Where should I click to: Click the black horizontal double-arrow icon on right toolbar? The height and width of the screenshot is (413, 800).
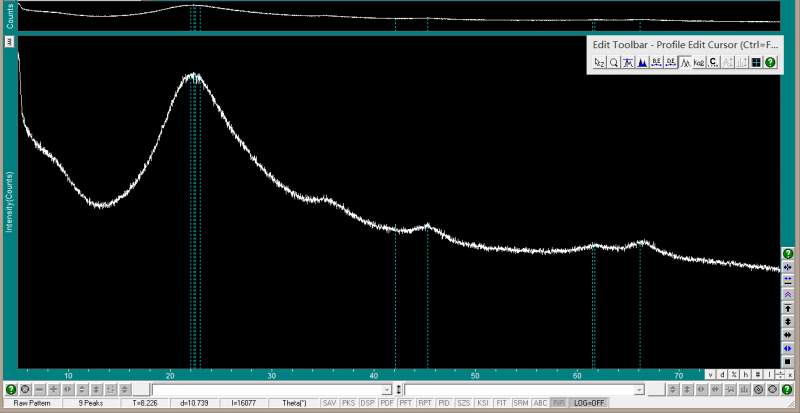coord(788,335)
